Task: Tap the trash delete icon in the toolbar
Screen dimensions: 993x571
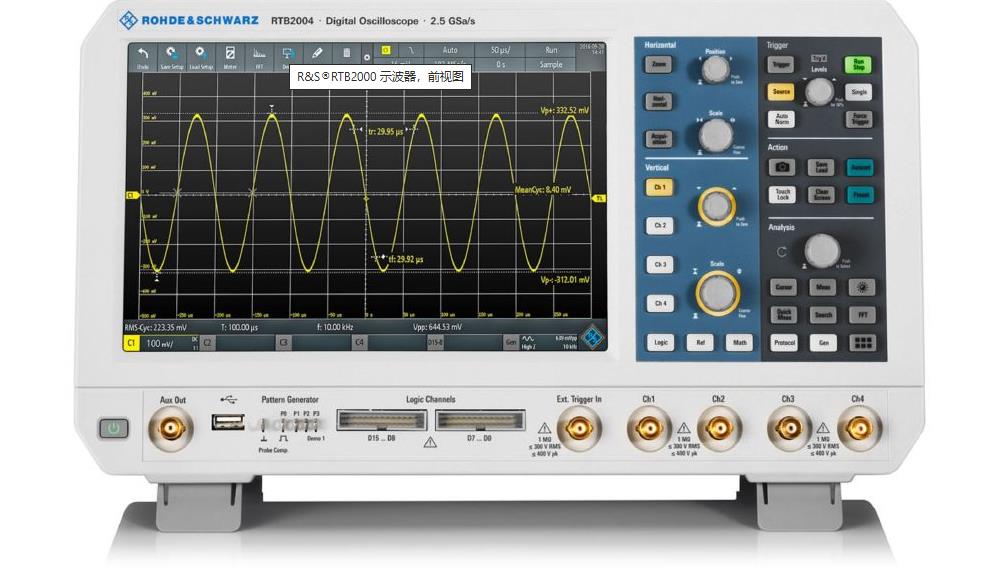Action: pos(346,54)
